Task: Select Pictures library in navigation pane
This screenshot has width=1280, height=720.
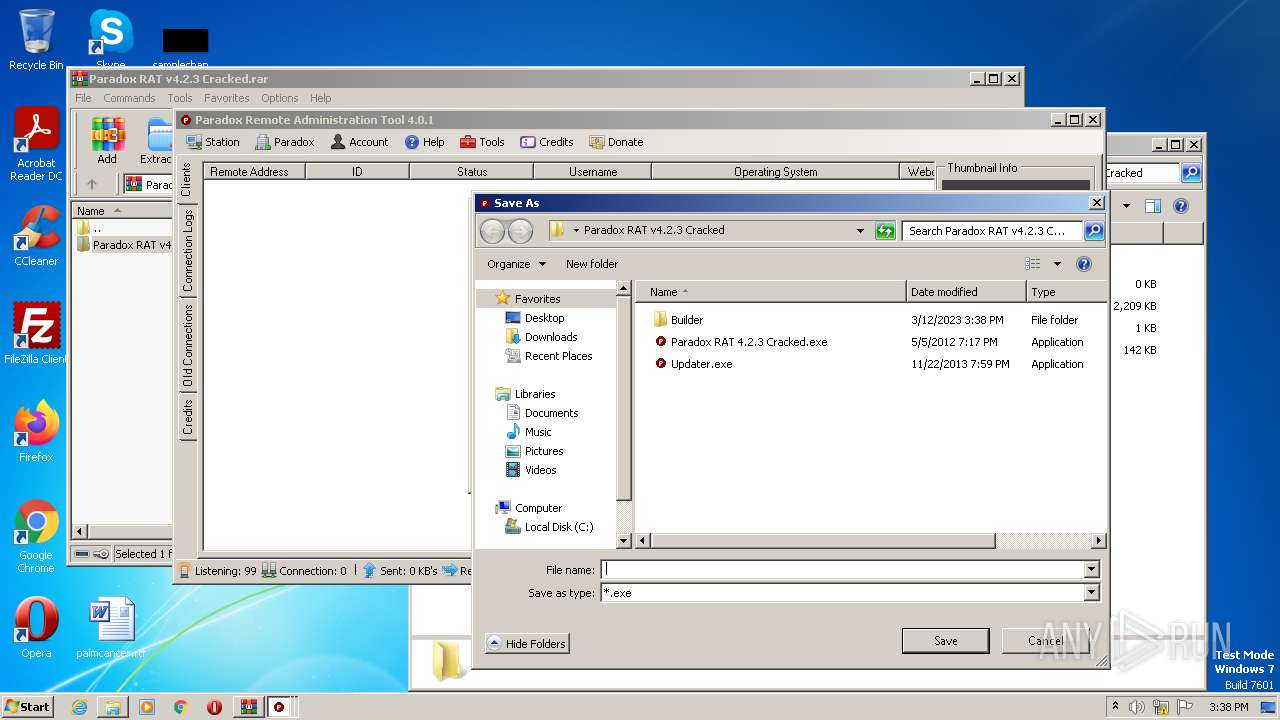Action: 544,451
